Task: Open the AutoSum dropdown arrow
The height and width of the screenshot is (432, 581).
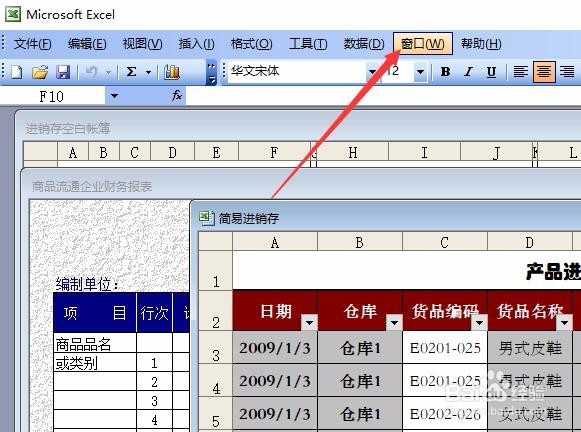Action: pos(148,72)
